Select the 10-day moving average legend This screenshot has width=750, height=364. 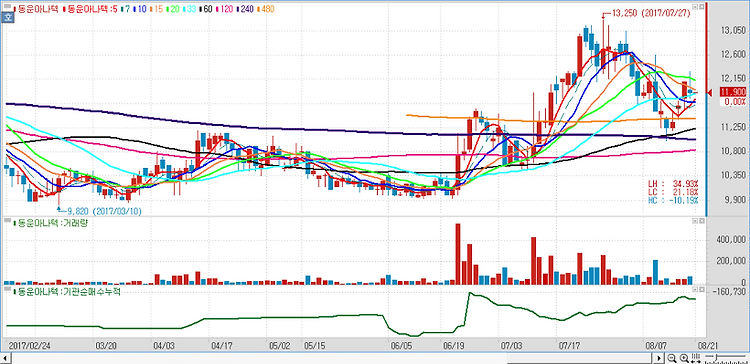click(x=141, y=9)
